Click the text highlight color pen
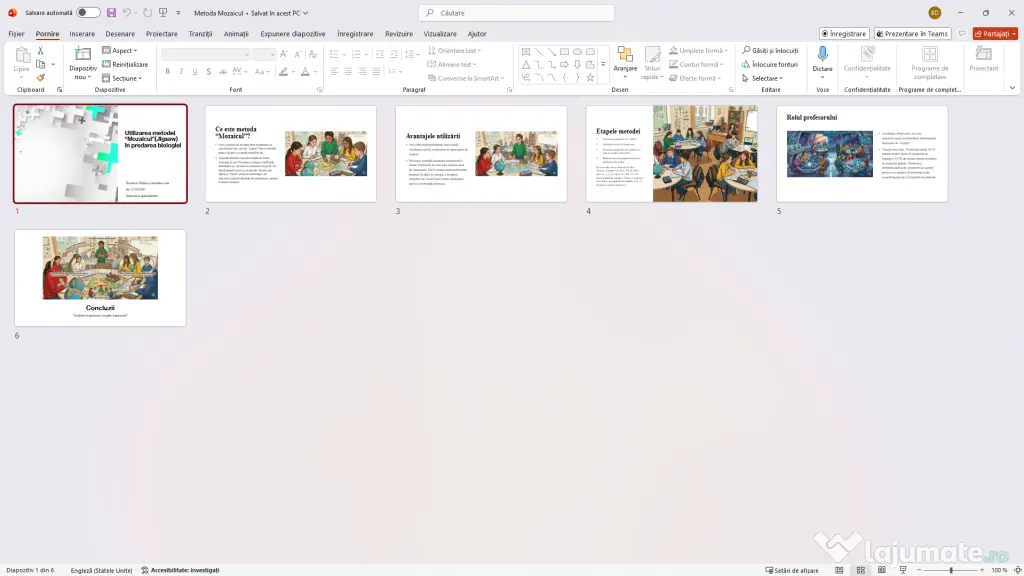This screenshot has width=1024, height=576. 283,71
